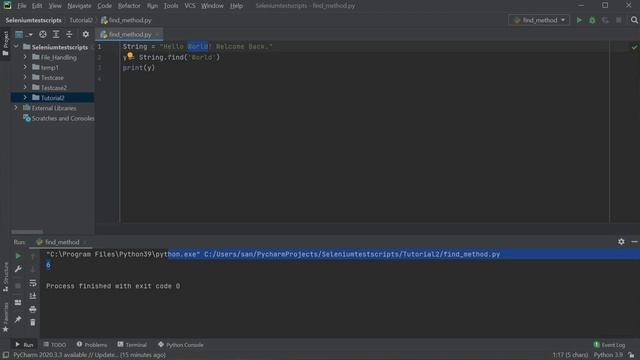Click the Run panel stop square icon
This screenshot has height=360, width=640.
point(18,286)
